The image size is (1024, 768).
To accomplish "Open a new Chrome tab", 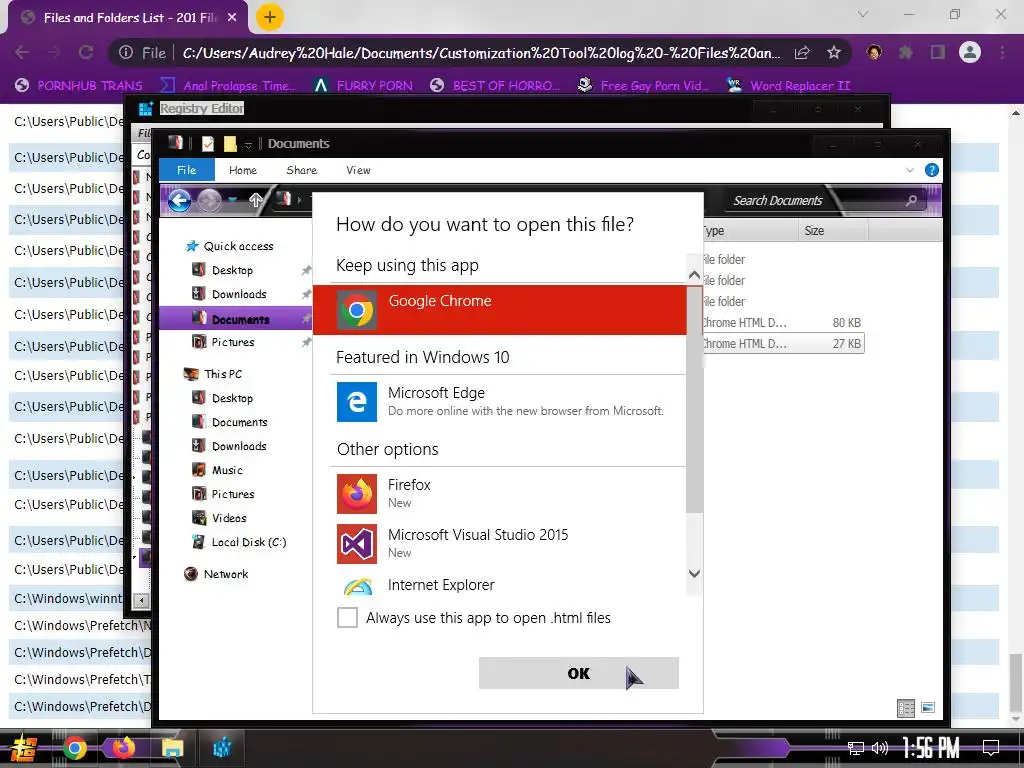I will (x=270, y=18).
